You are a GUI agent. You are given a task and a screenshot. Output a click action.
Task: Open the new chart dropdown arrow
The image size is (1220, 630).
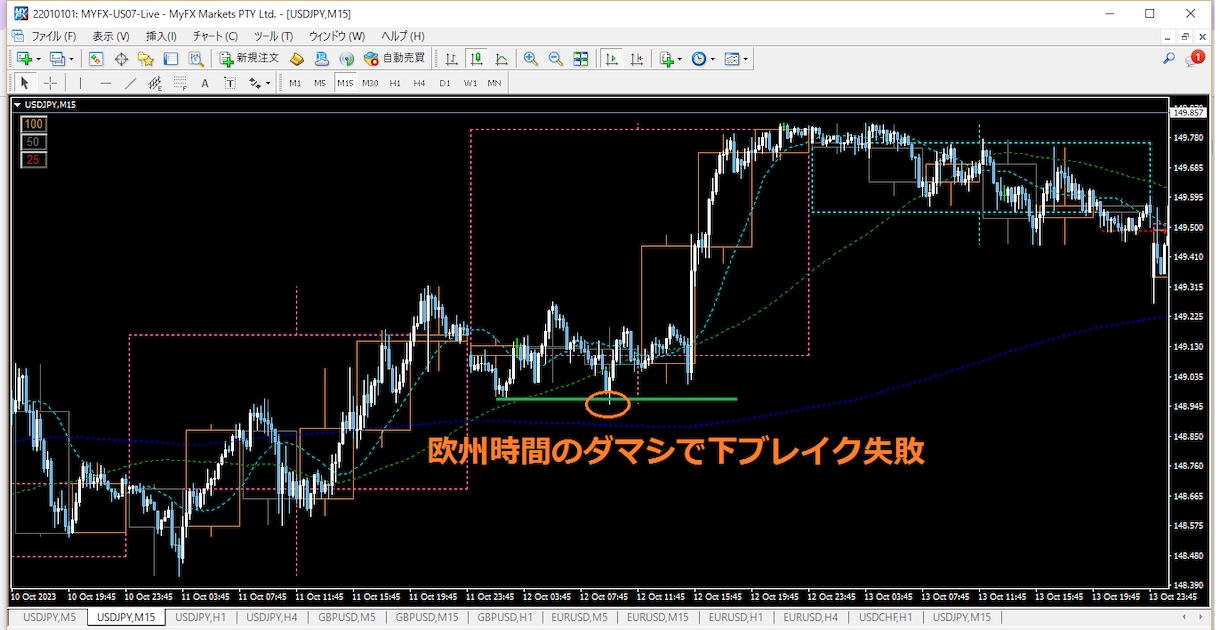[x=37, y=59]
